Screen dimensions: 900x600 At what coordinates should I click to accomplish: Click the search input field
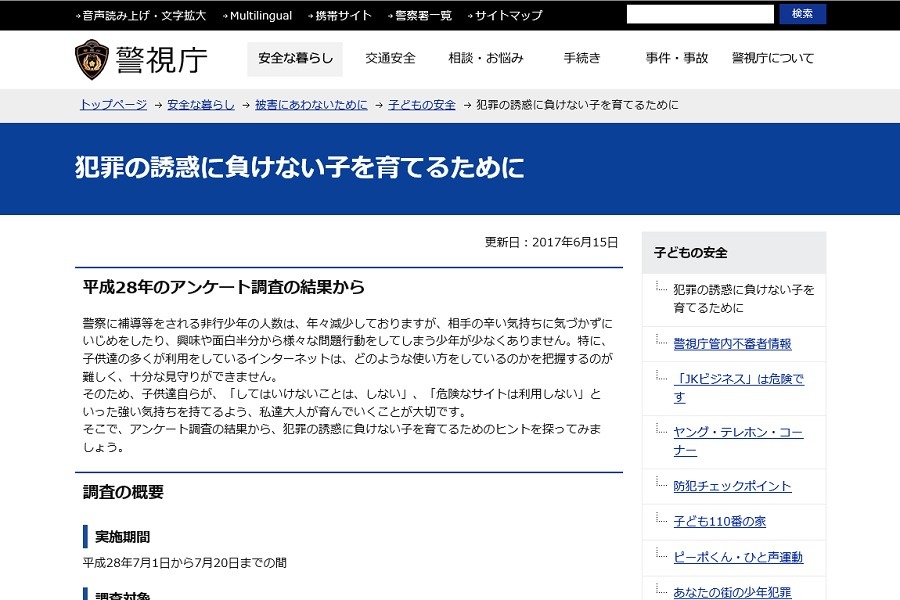tap(700, 14)
